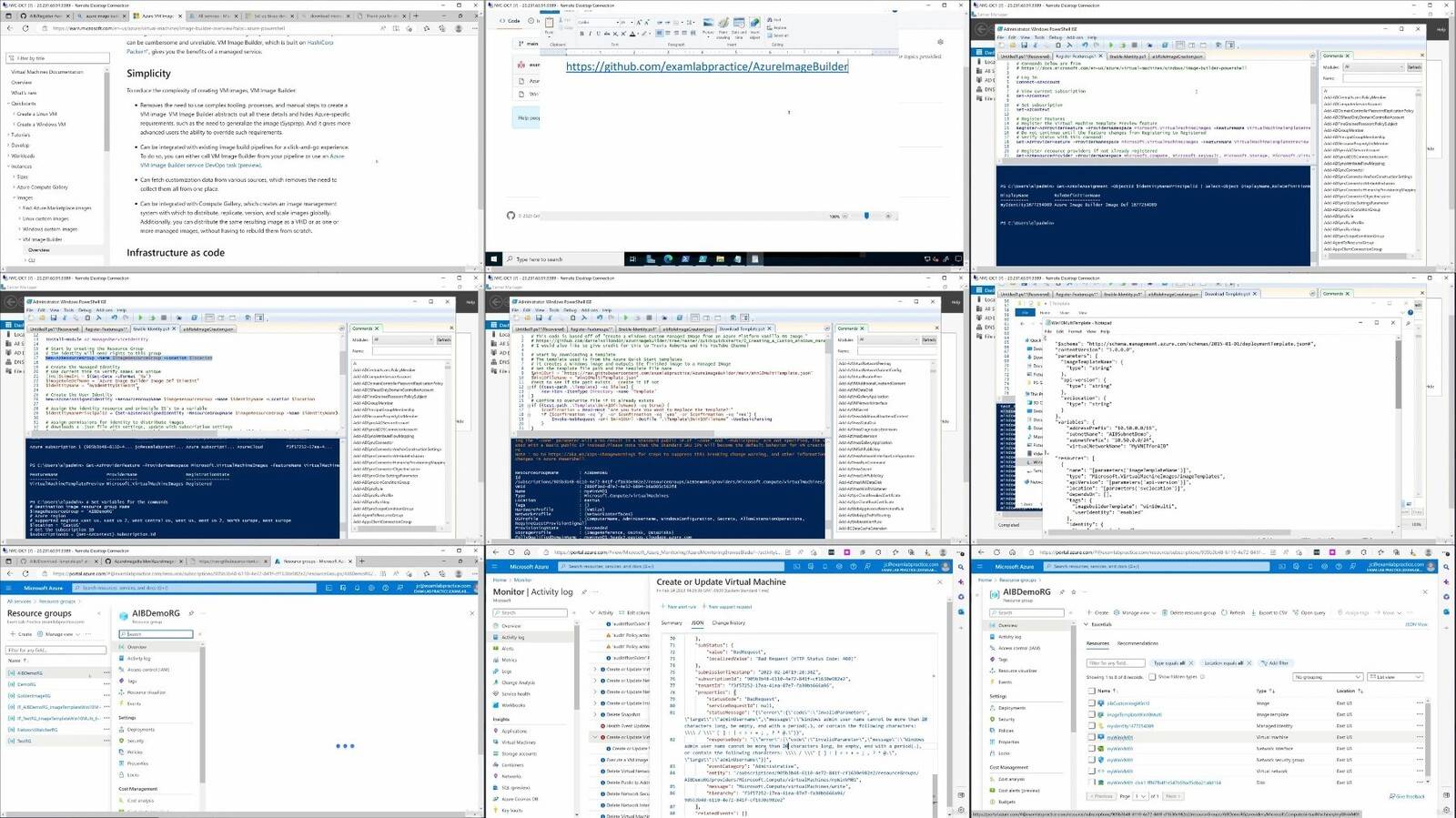Adjust WordPad zoom slider handle

pos(866,216)
